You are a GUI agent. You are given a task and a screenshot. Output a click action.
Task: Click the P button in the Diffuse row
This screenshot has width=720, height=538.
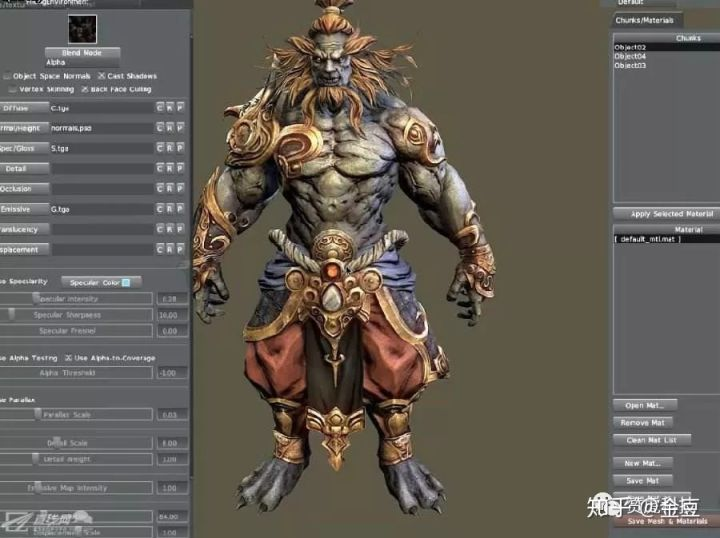pos(180,108)
